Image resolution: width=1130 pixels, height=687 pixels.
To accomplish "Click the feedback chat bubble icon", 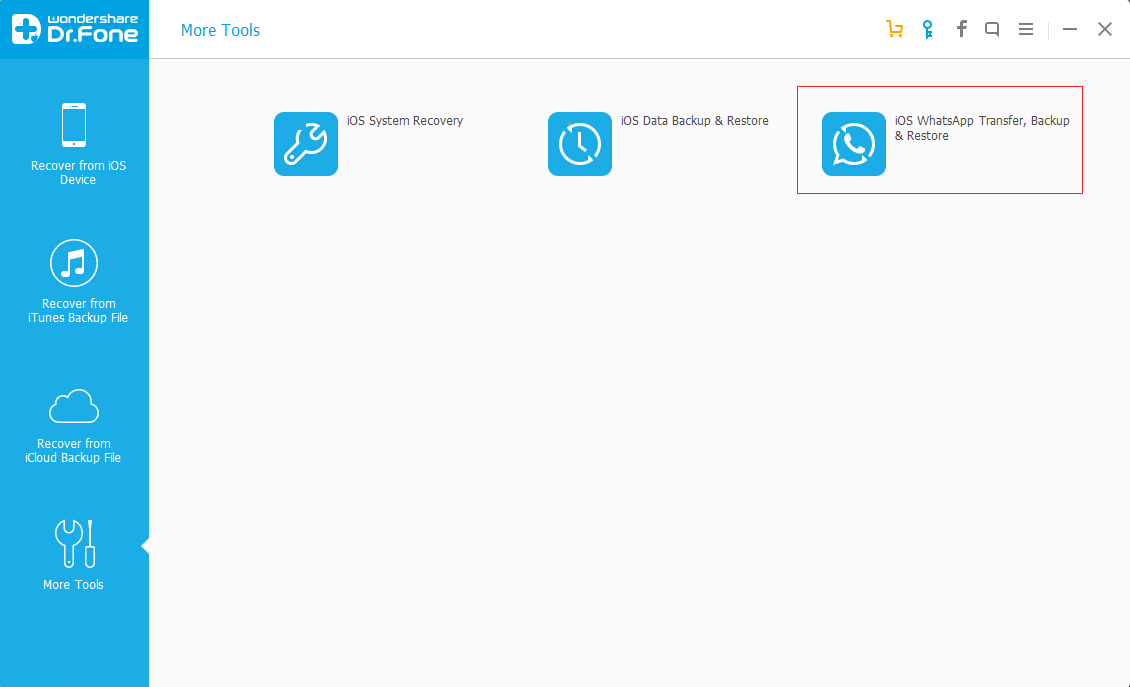I will 992,30.
